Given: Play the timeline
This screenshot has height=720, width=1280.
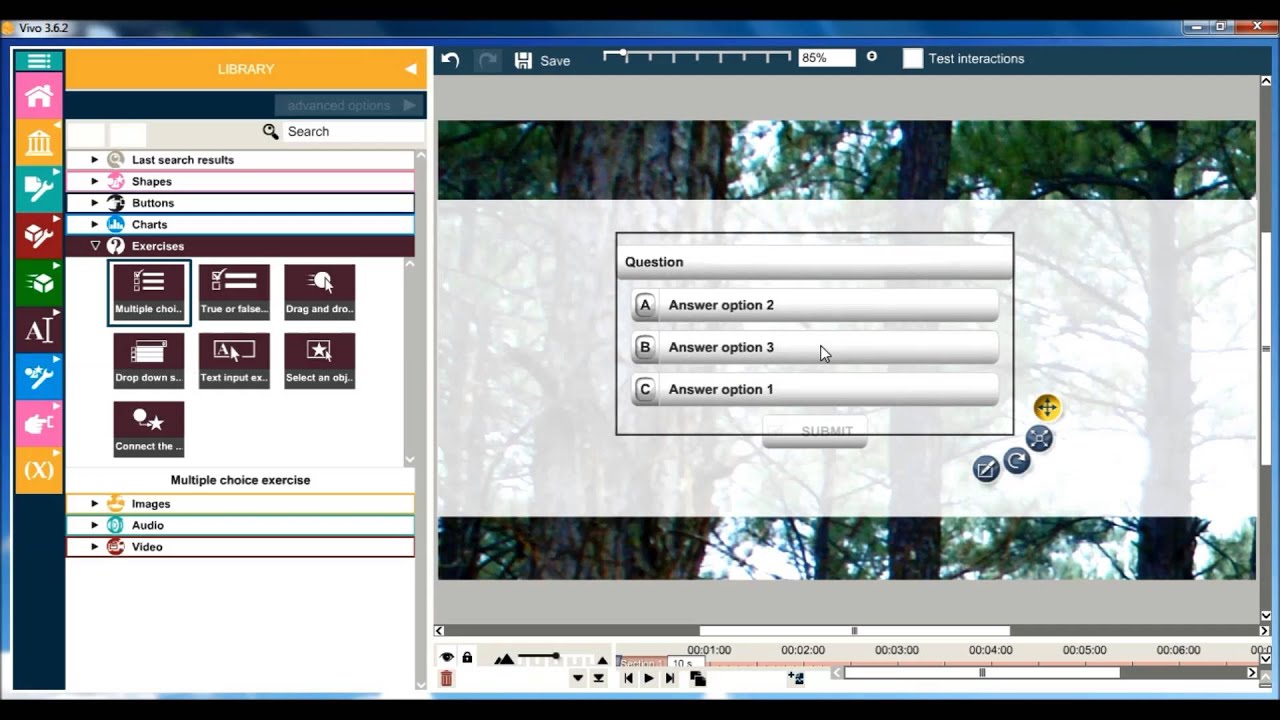Looking at the screenshot, I should 648,678.
